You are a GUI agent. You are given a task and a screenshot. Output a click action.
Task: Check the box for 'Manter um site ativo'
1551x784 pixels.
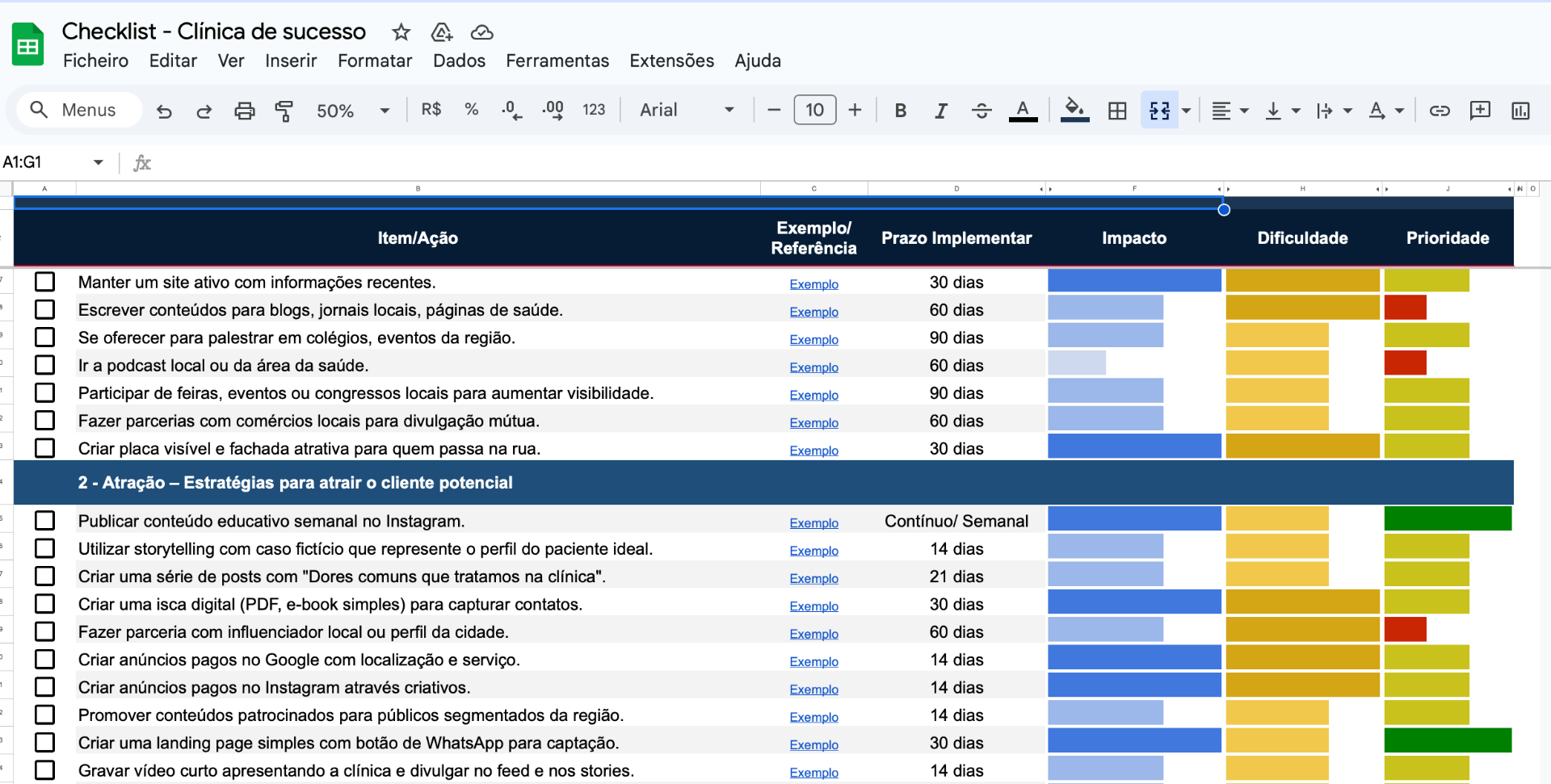coord(45,282)
